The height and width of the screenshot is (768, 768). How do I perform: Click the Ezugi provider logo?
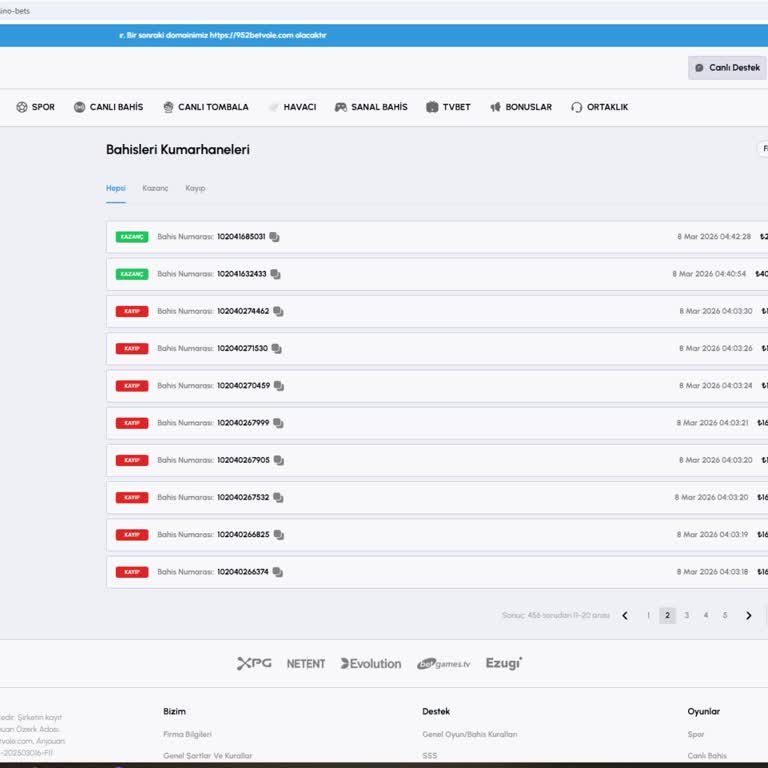(504, 663)
